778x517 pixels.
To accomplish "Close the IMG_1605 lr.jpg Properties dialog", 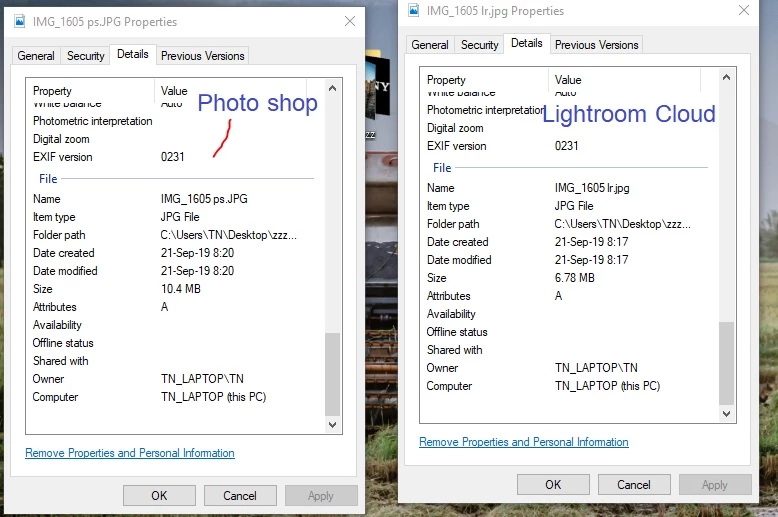I will pos(744,10).
